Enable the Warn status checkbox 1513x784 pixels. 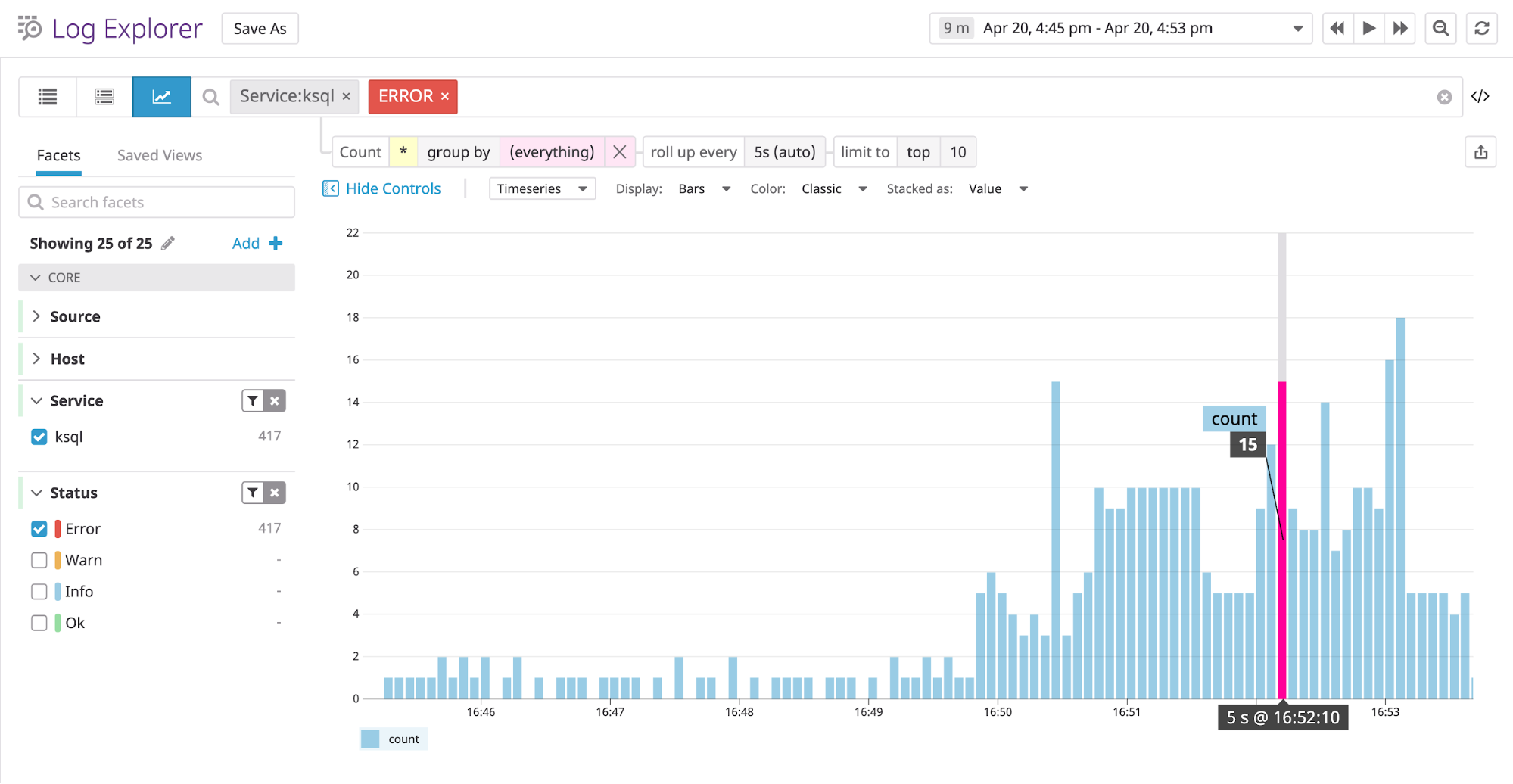pos(39,560)
